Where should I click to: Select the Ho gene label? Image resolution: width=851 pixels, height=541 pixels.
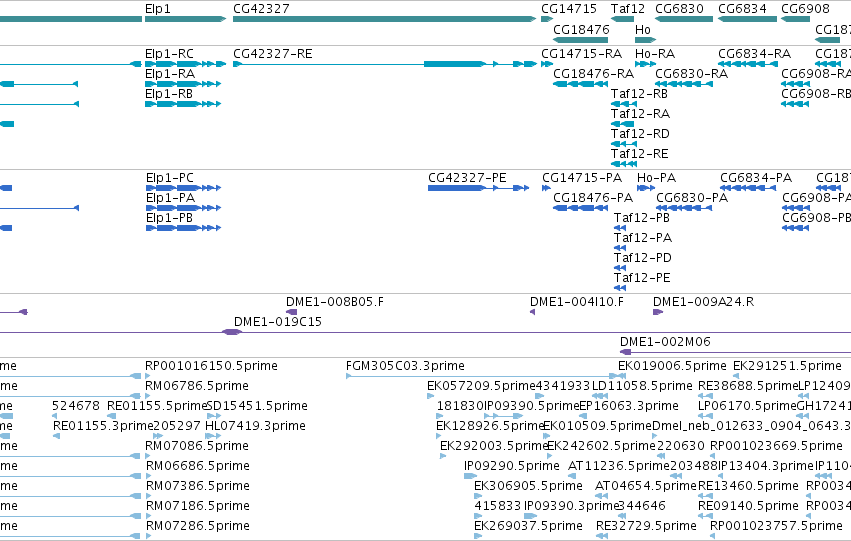(x=643, y=29)
